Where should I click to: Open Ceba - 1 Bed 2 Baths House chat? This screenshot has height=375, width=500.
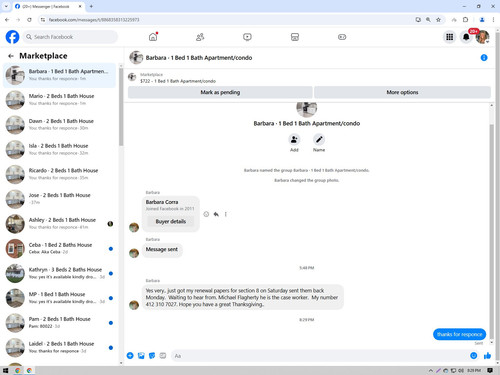tap(59, 248)
